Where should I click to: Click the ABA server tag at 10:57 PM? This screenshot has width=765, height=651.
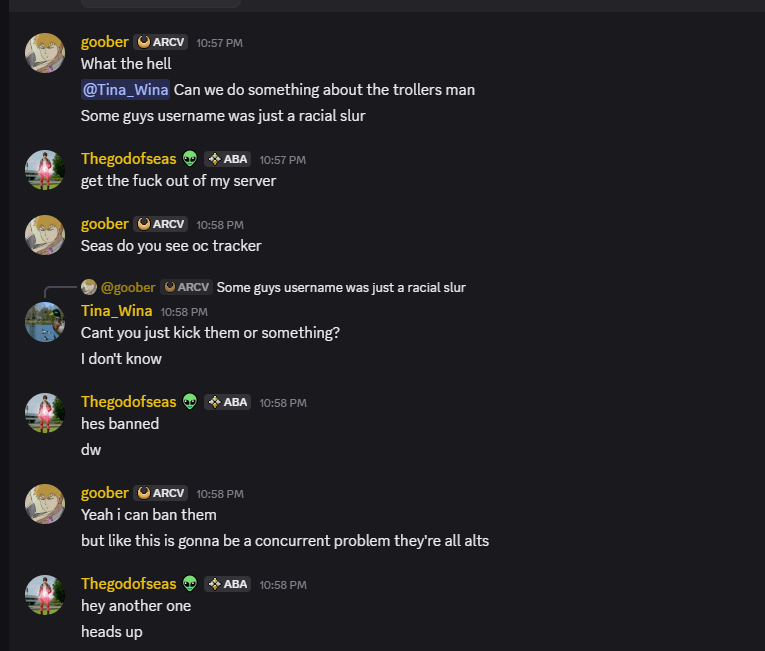[x=228, y=160]
